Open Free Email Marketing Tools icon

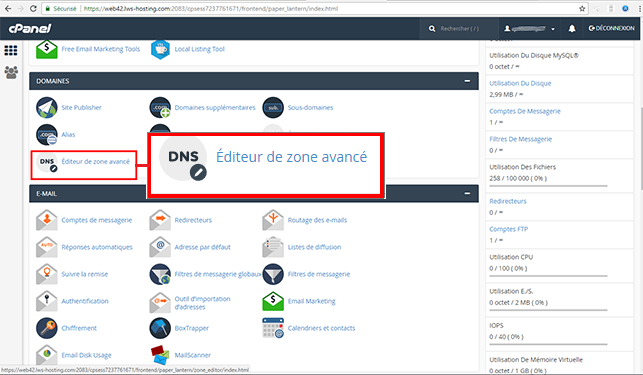pyautogui.click(x=46, y=49)
